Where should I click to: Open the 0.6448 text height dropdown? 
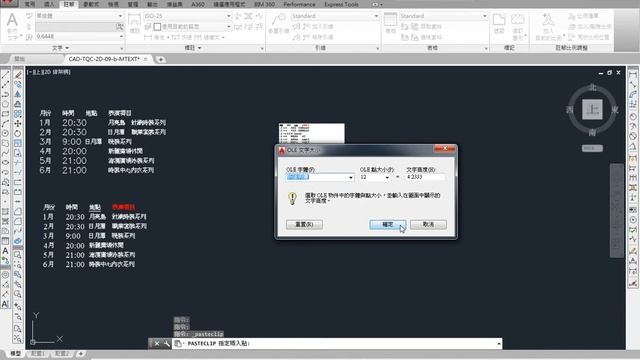[x=121, y=37]
